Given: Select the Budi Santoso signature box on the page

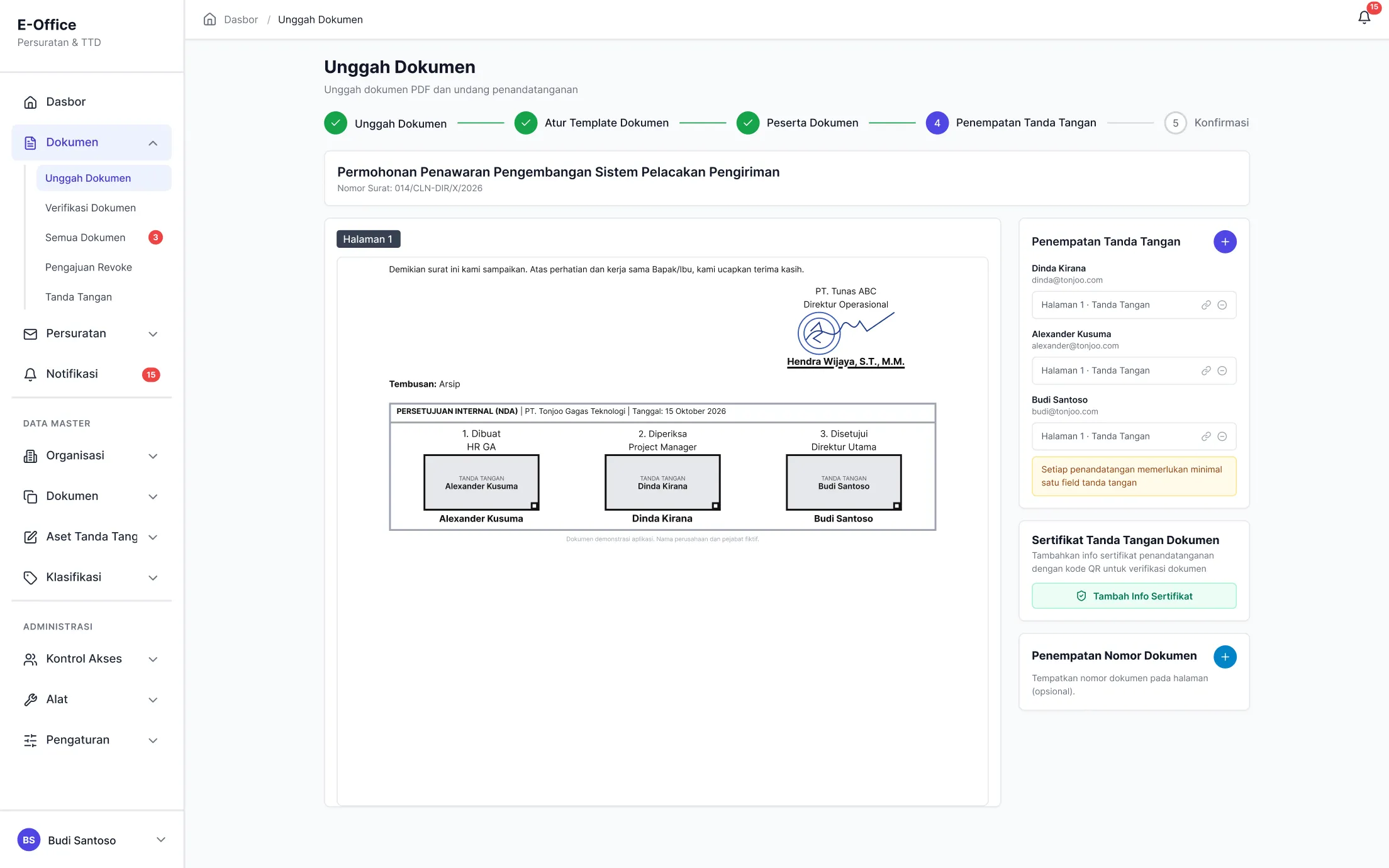Looking at the screenshot, I should (x=844, y=482).
